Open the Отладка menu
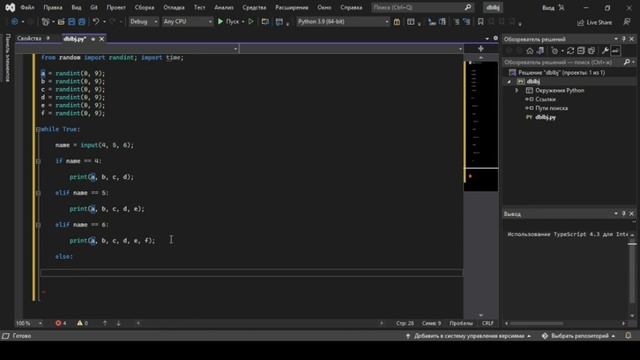640x360 pixels. click(174, 7)
